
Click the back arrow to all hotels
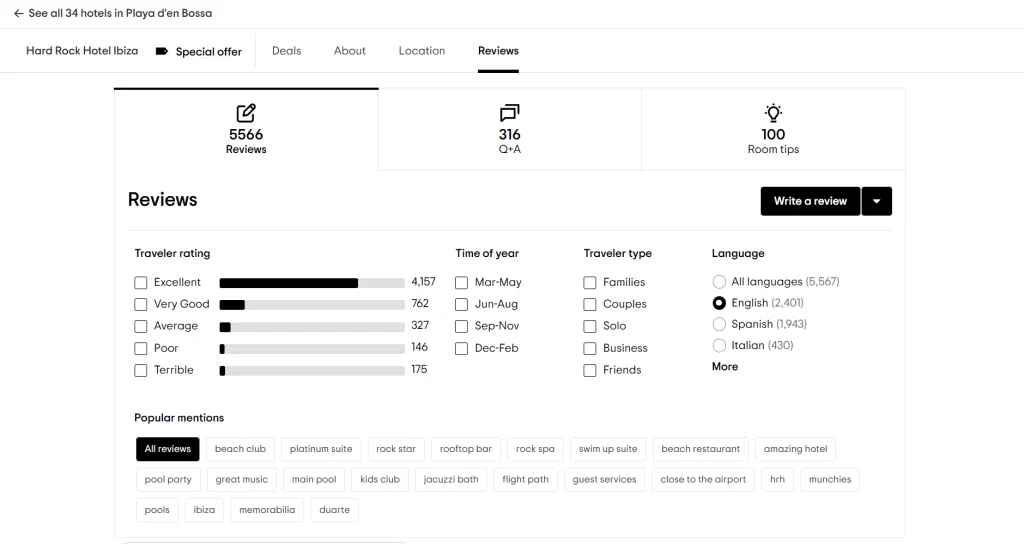[x=19, y=14]
